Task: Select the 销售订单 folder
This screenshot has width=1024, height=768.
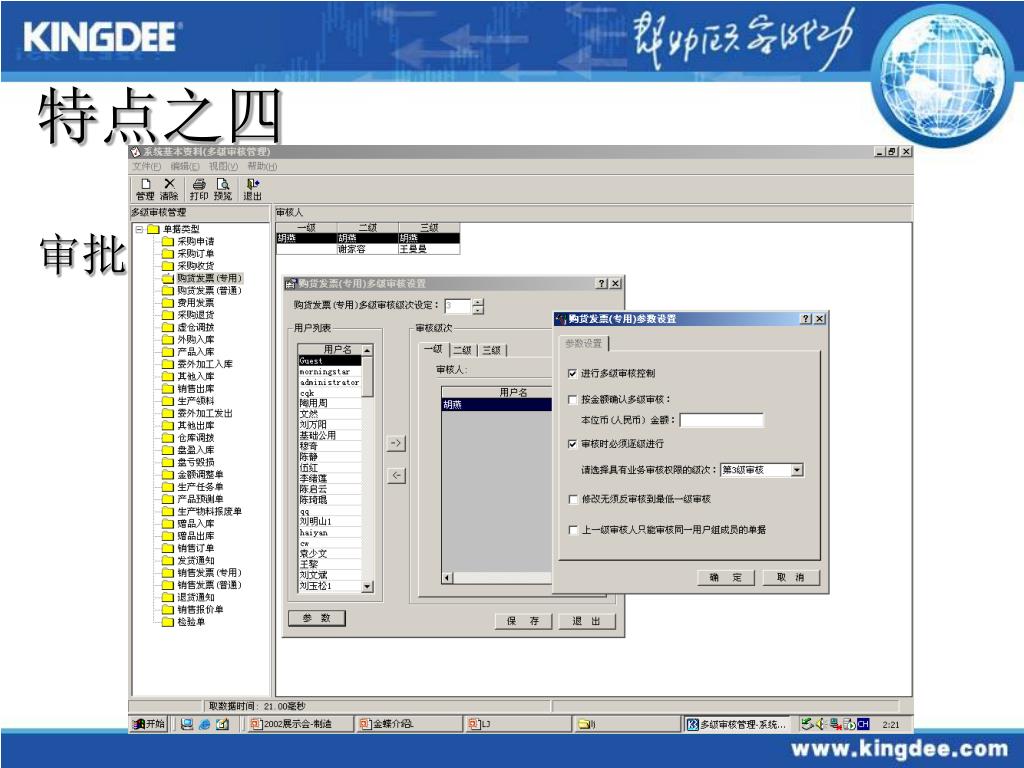Action: (188, 549)
